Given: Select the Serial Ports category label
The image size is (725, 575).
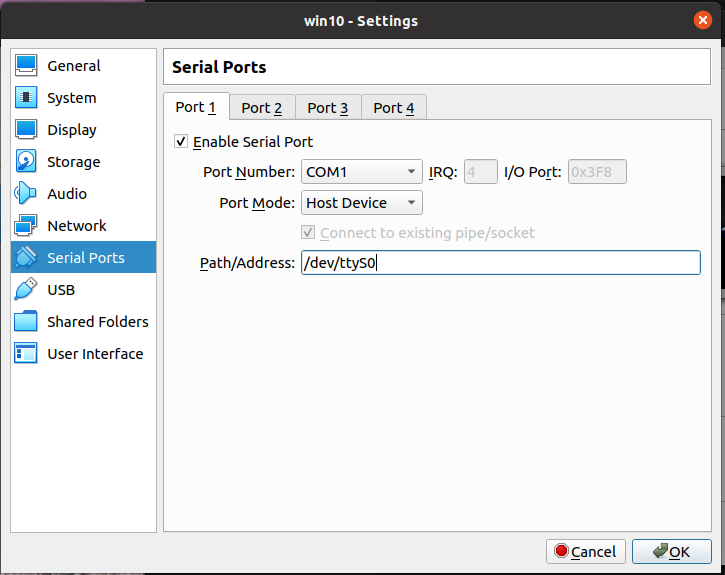Looking at the screenshot, I should 86,257.
